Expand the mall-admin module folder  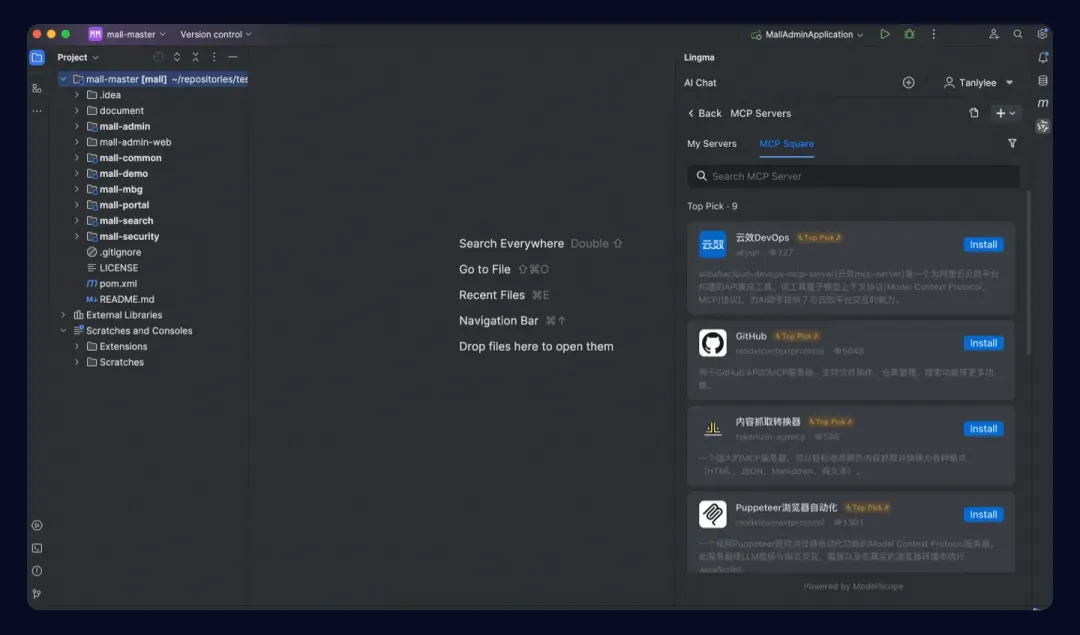coord(76,126)
